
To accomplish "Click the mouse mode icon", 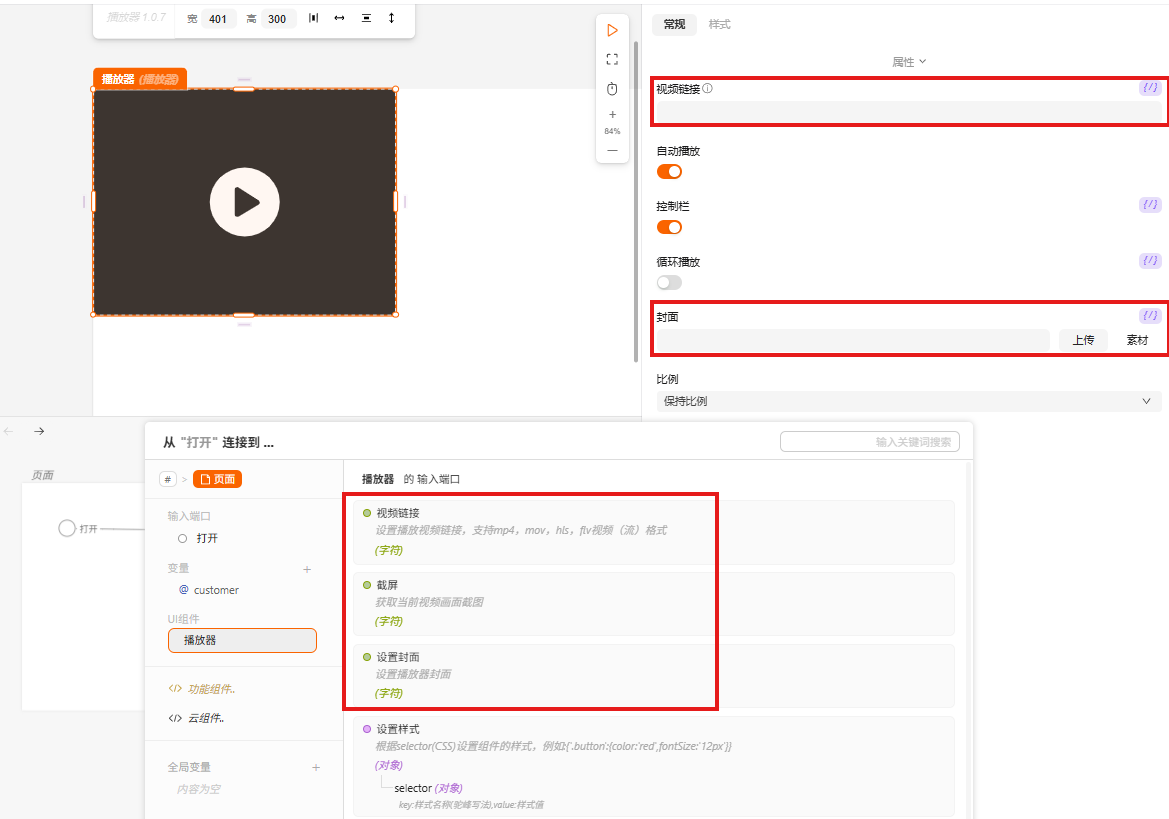I will 612,89.
